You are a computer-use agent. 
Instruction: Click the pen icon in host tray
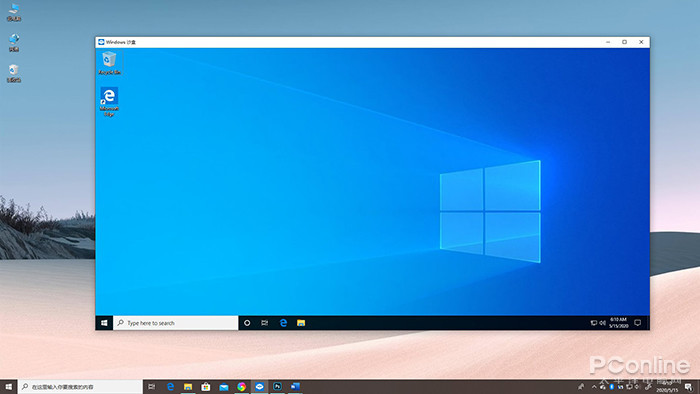pyautogui.click(x=648, y=387)
